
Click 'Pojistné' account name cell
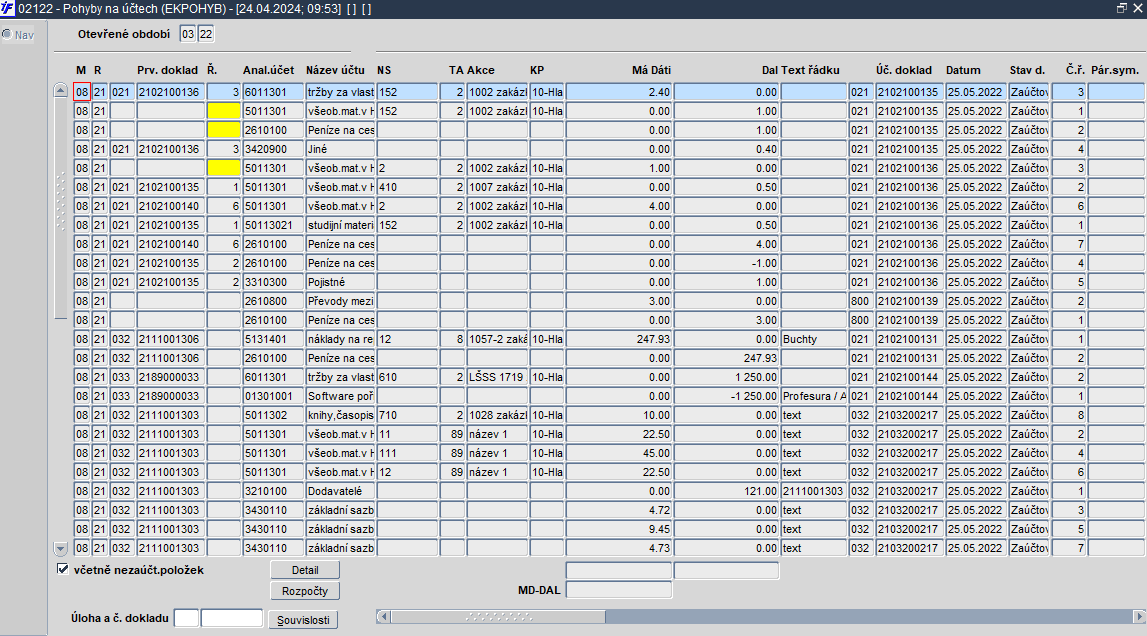pyautogui.click(x=340, y=283)
